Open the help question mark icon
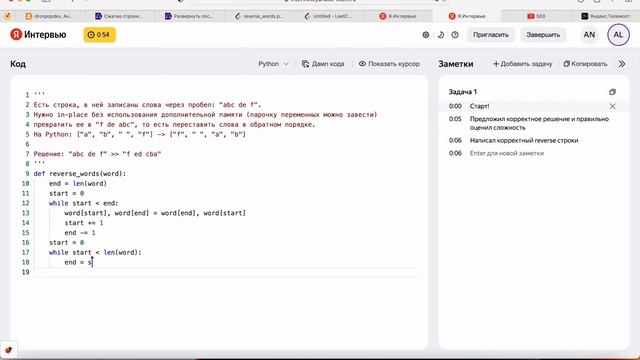 pyautogui.click(x=455, y=35)
